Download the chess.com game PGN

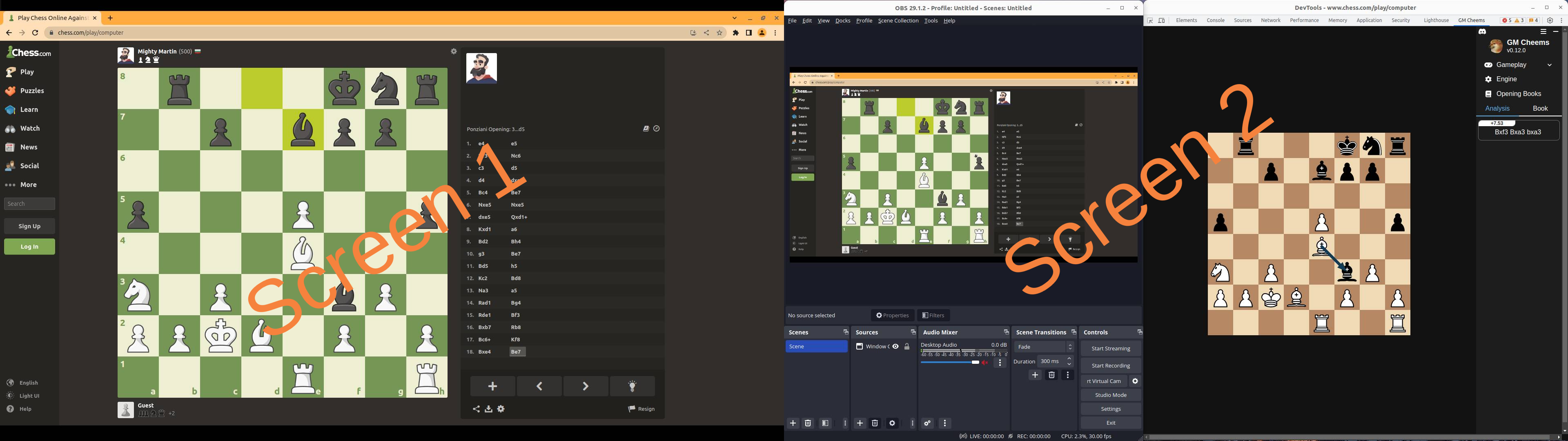[488, 409]
